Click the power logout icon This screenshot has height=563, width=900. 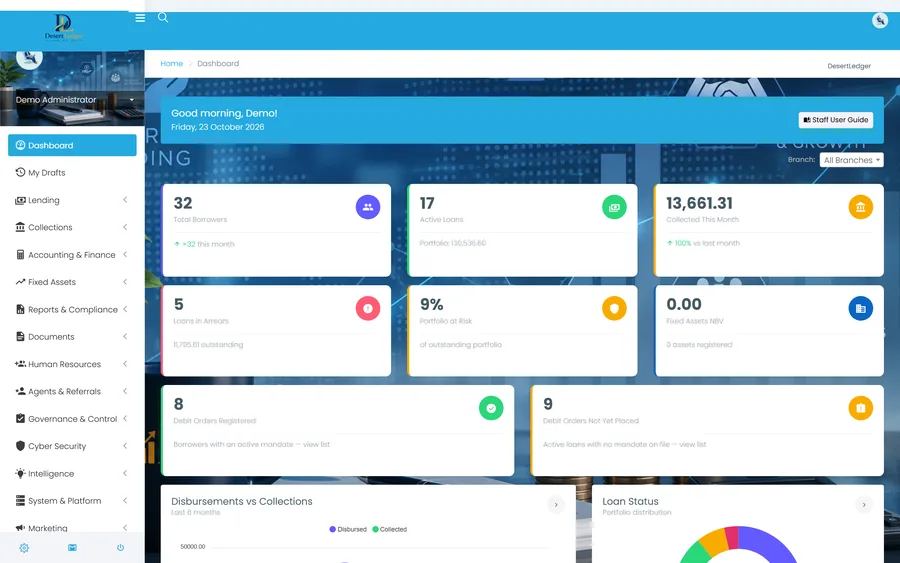coord(121,548)
